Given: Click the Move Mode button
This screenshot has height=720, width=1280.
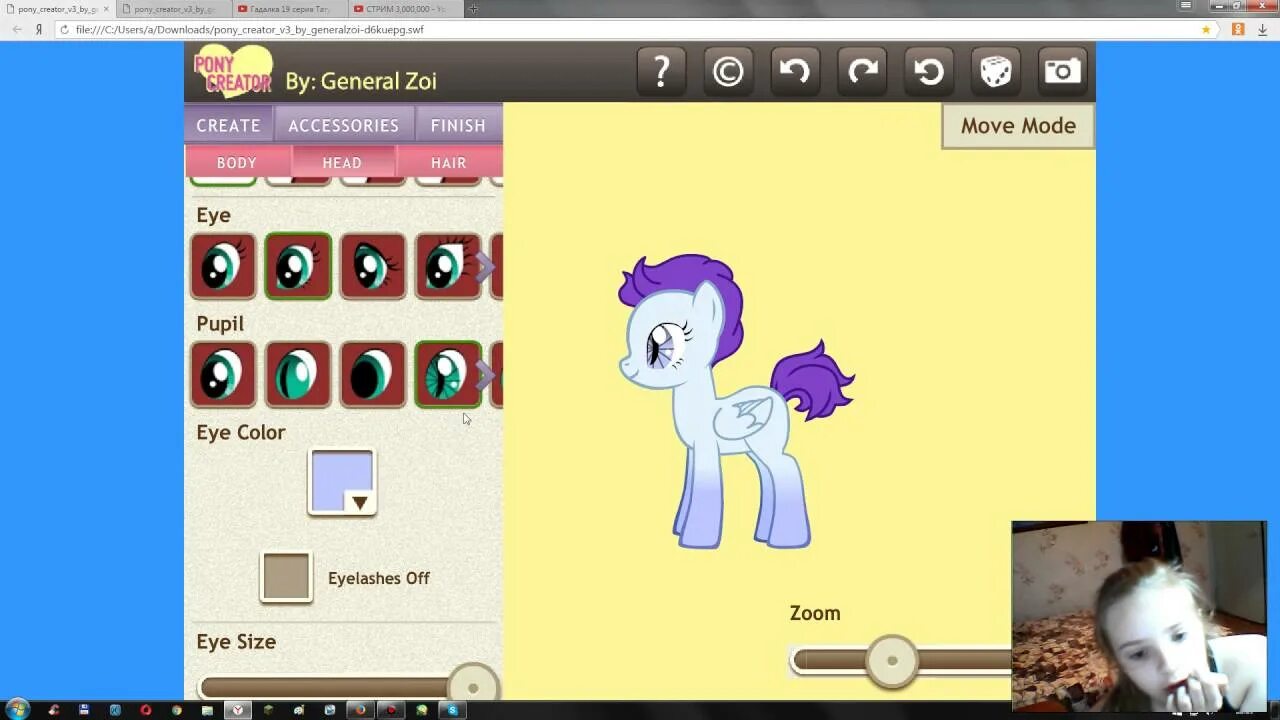Looking at the screenshot, I should click(1018, 126).
